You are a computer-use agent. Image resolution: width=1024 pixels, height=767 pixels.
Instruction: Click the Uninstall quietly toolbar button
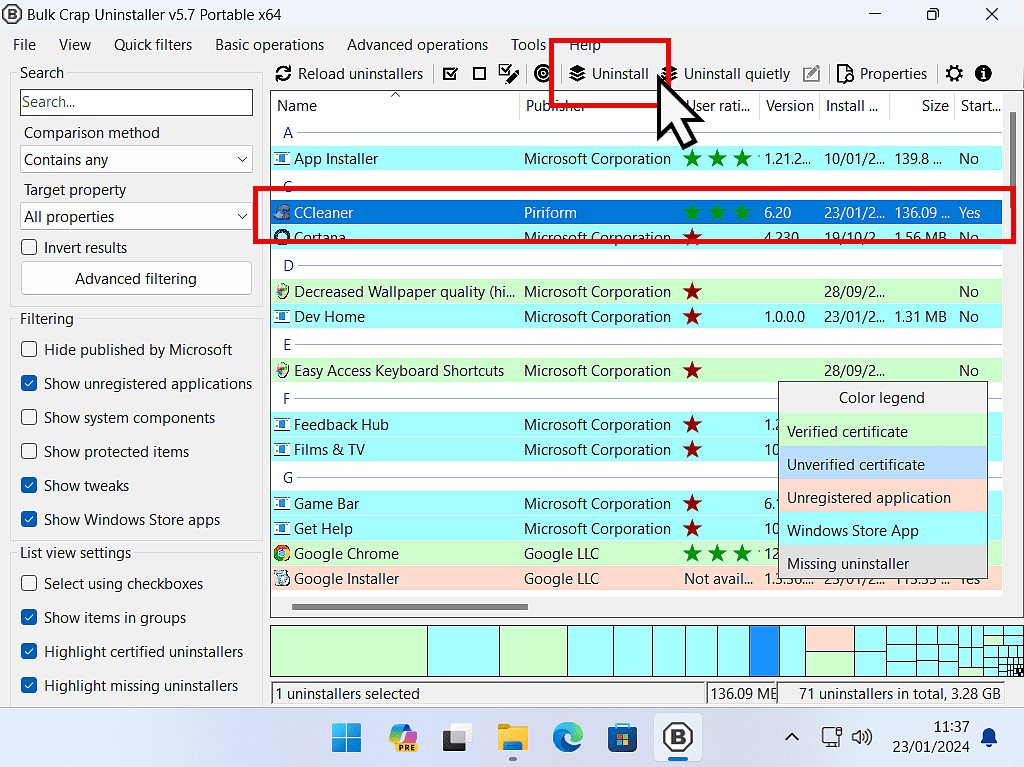point(726,74)
